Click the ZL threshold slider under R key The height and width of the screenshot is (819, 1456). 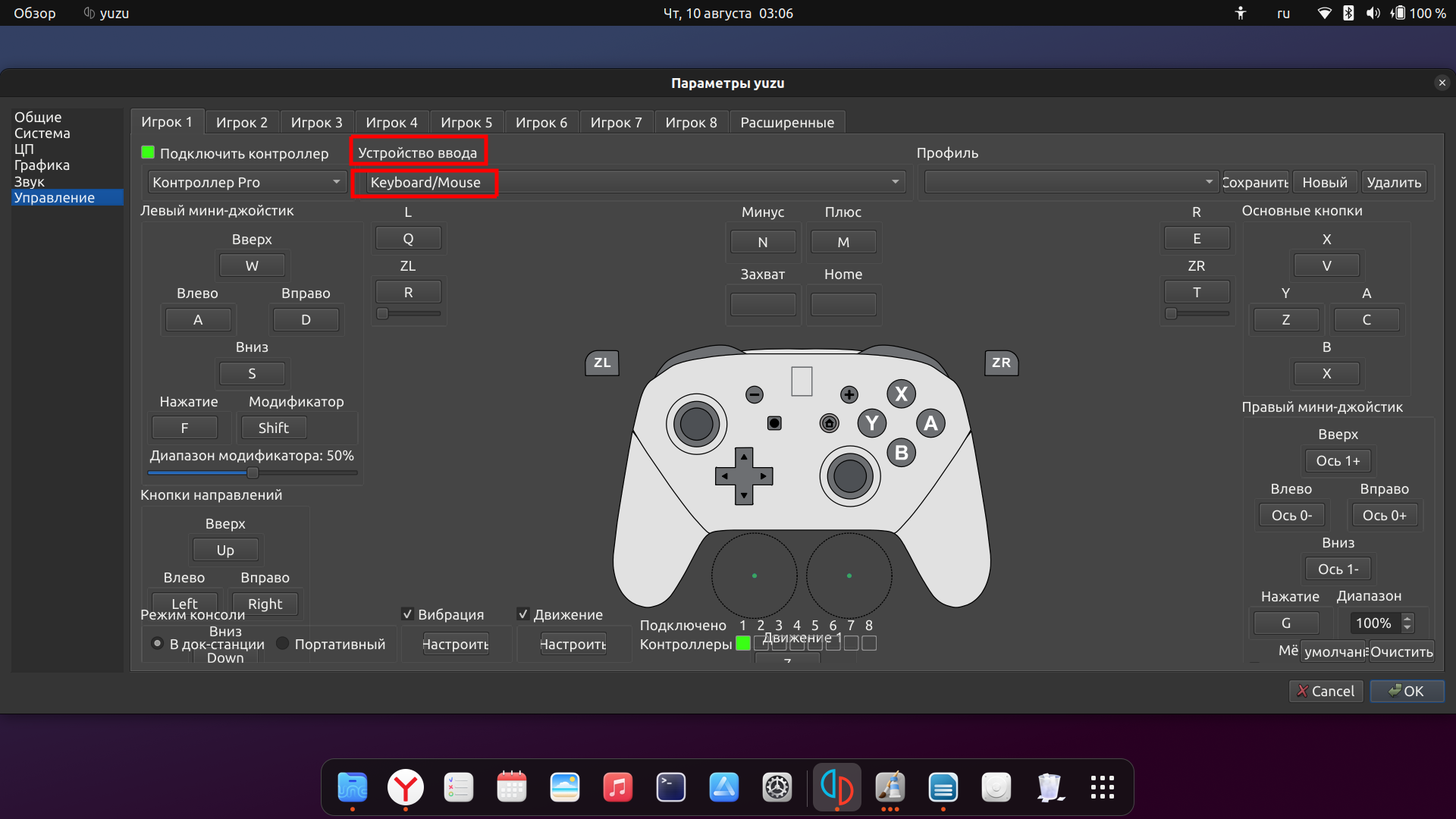pos(408,313)
